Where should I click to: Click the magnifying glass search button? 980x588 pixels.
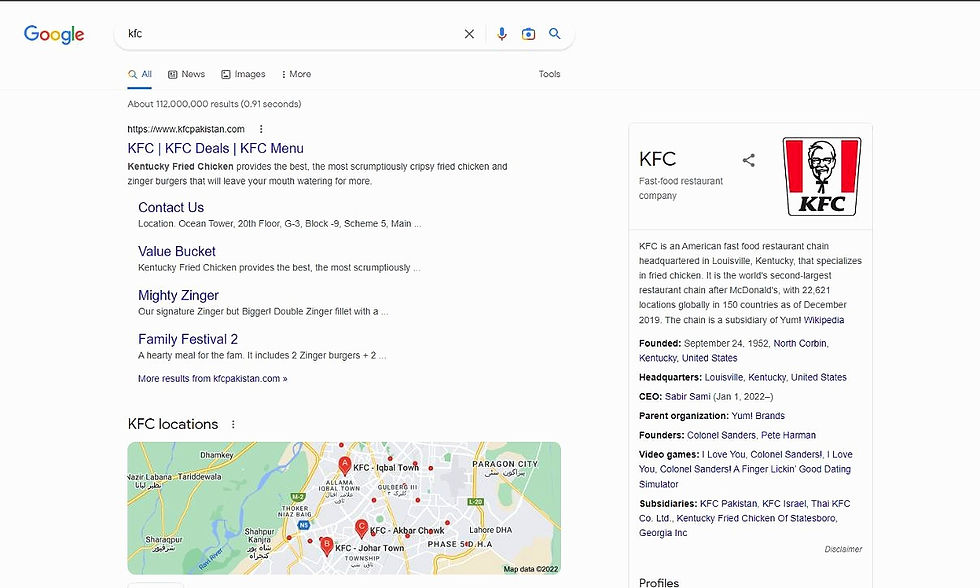[554, 34]
